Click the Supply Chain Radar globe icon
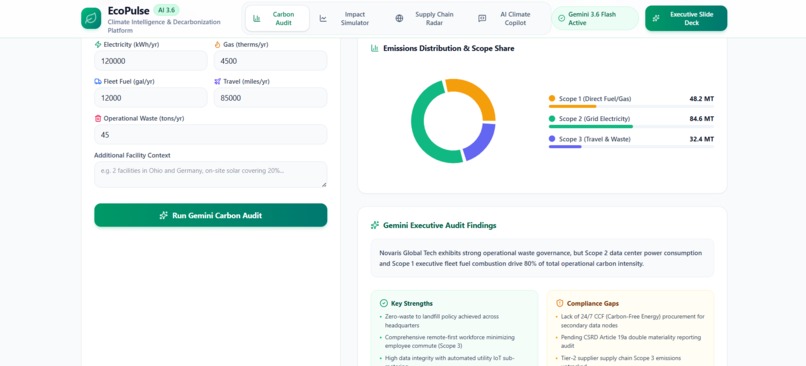The width and height of the screenshot is (806, 366). click(x=399, y=19)
